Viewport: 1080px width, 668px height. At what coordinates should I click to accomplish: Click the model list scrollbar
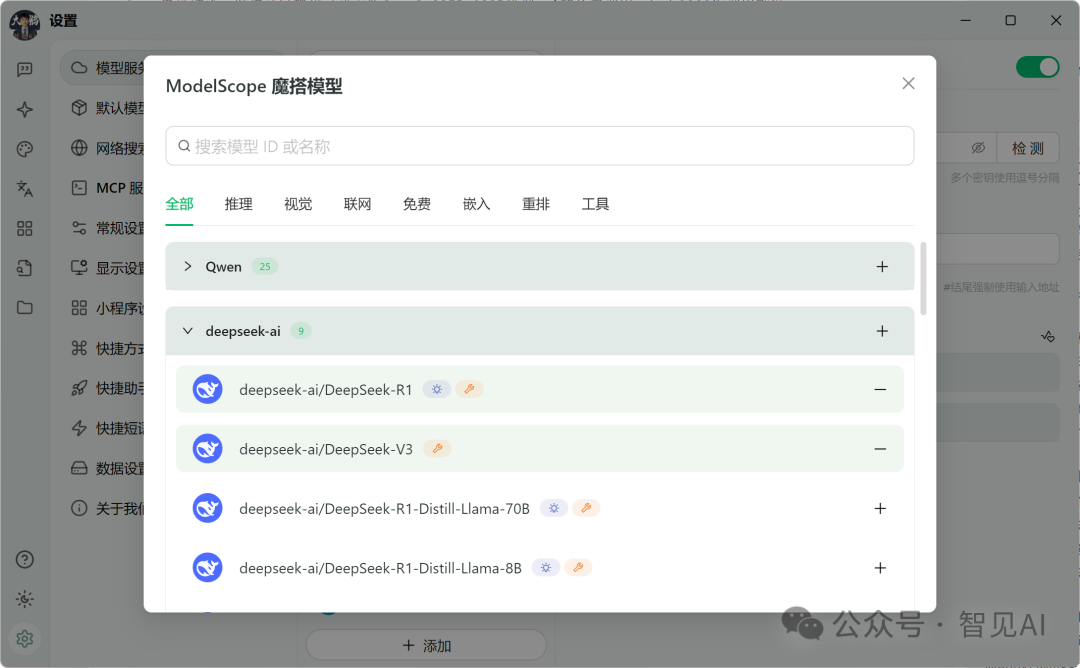pyautogui.click(x=923, y=278)
